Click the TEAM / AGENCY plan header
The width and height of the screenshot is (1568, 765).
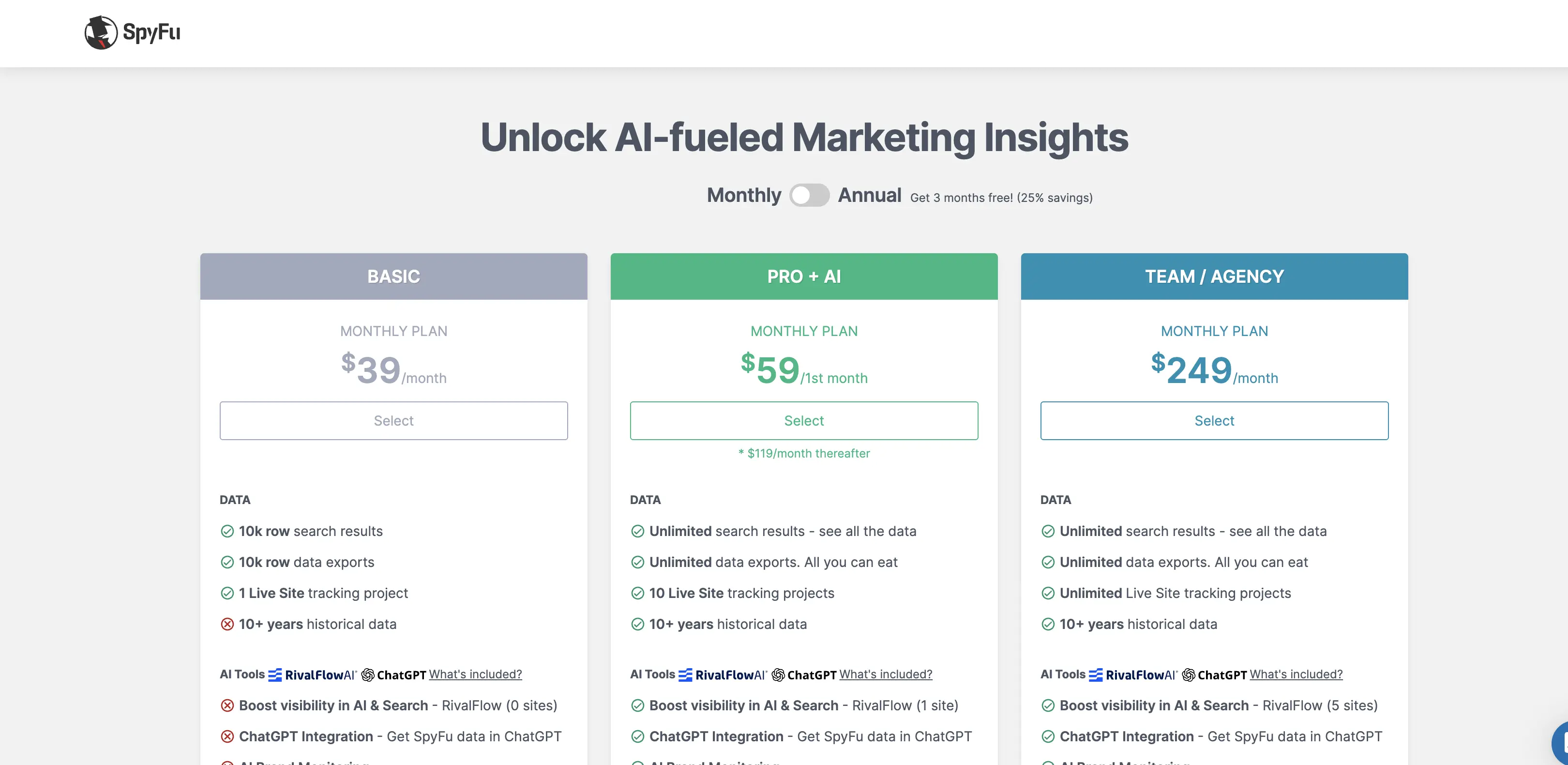1214,276
